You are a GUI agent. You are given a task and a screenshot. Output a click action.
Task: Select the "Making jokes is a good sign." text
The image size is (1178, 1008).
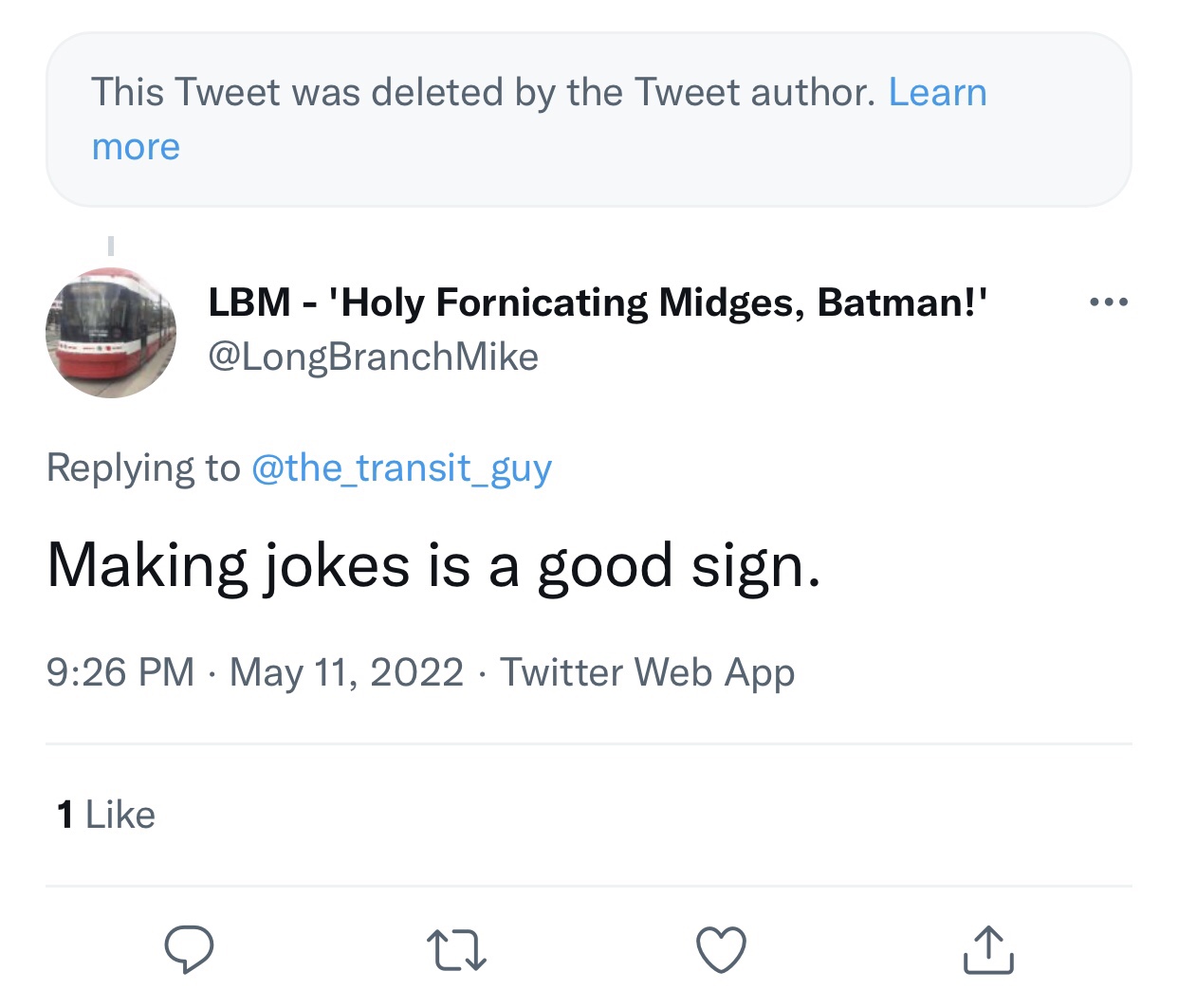pos(433,566)
